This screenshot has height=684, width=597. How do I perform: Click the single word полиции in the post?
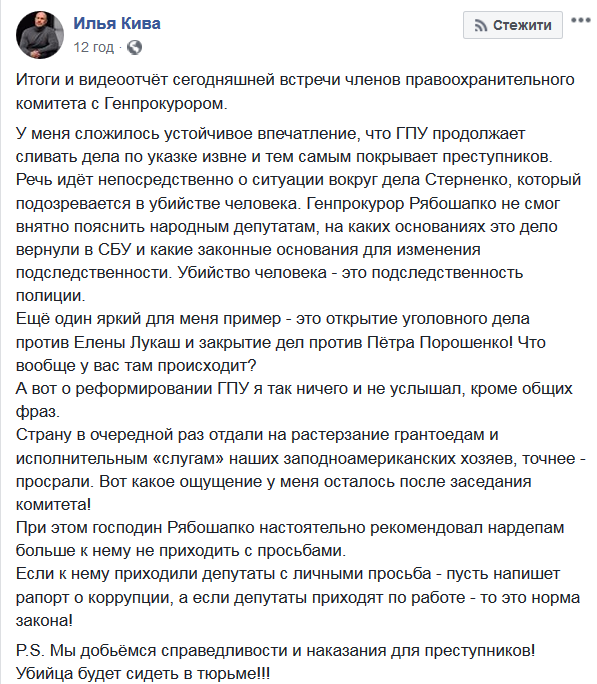(51, 296)
